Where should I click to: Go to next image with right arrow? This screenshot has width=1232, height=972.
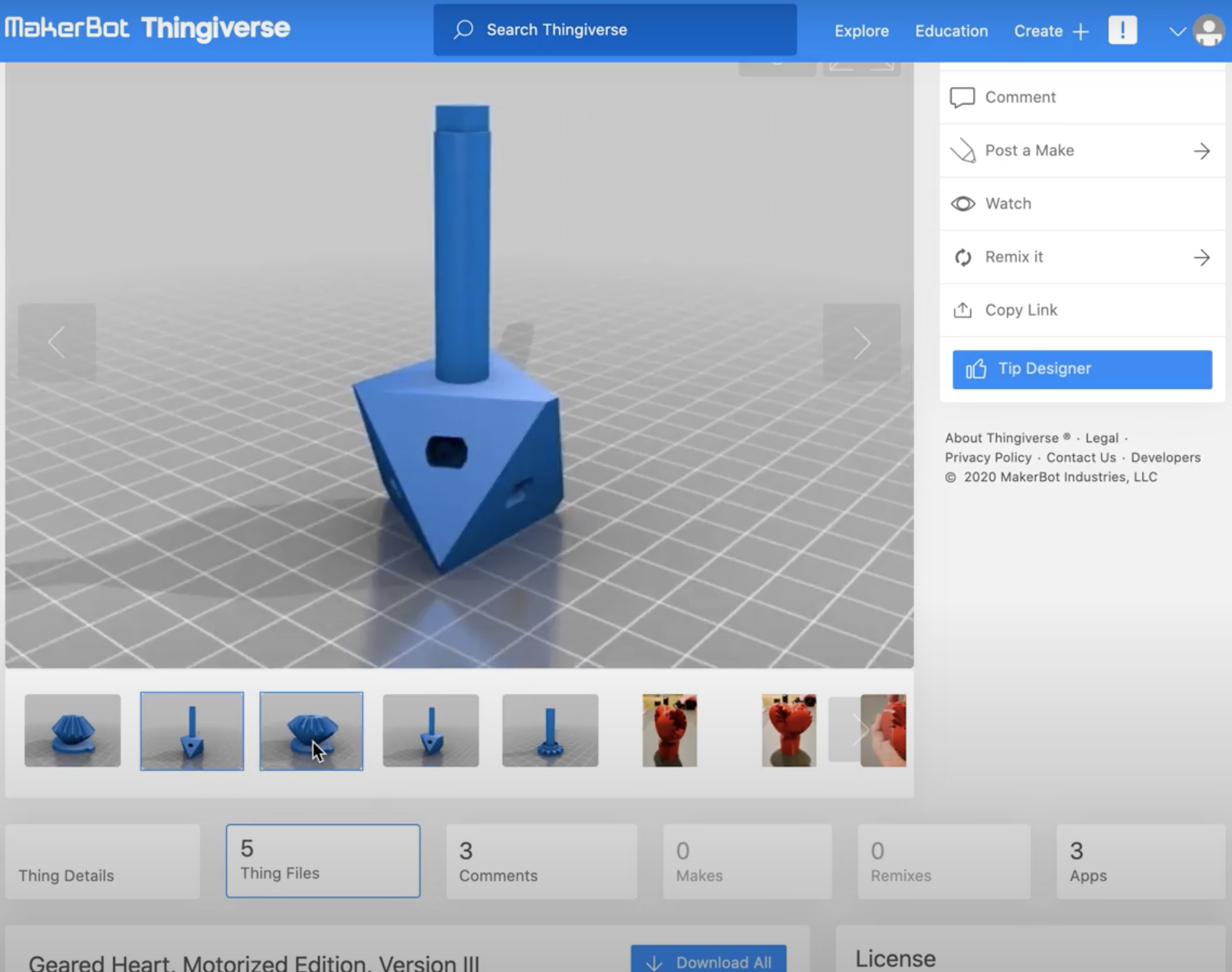(862, 342)
